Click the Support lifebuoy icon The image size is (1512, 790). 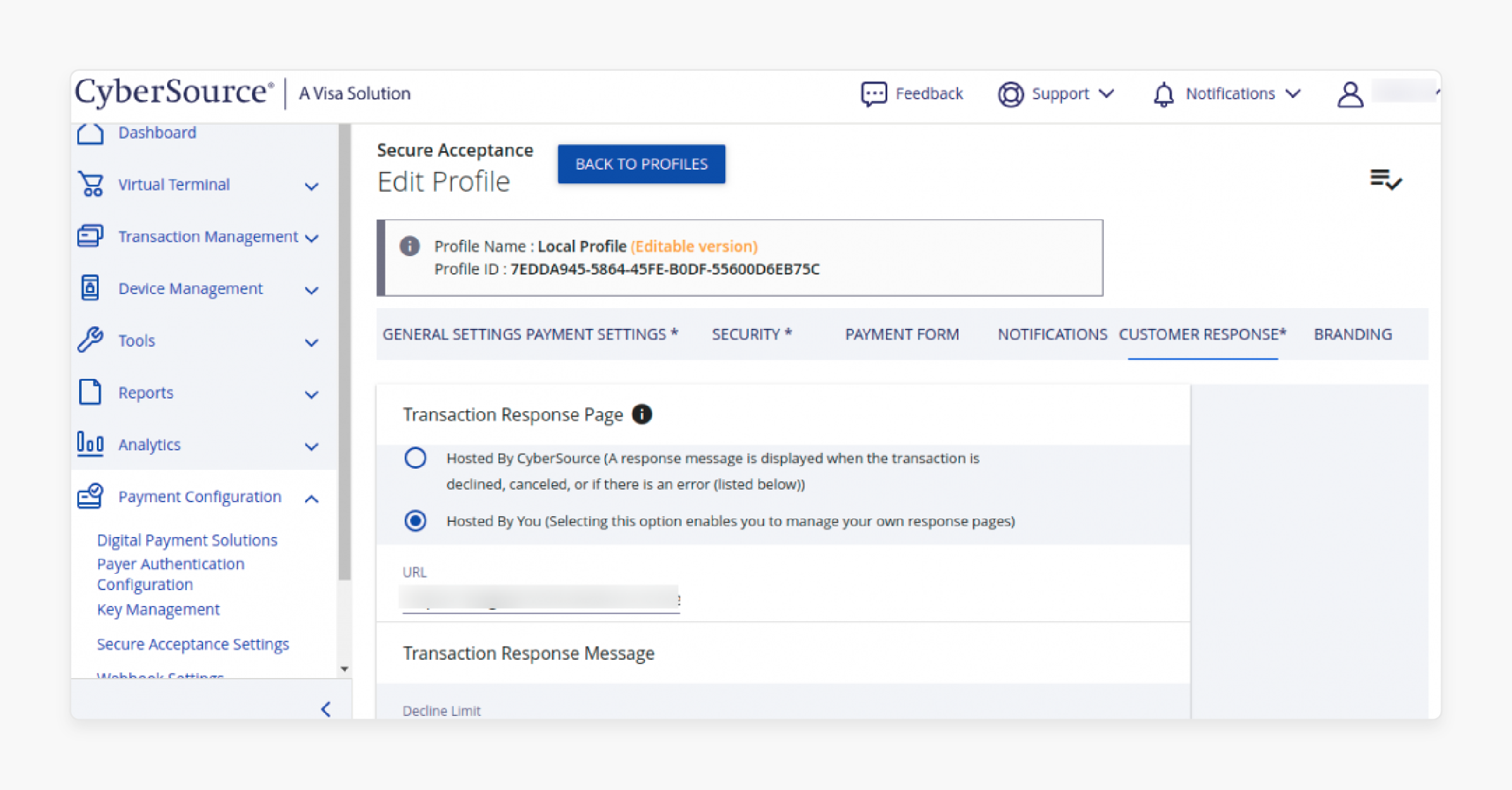(1011, 94)
